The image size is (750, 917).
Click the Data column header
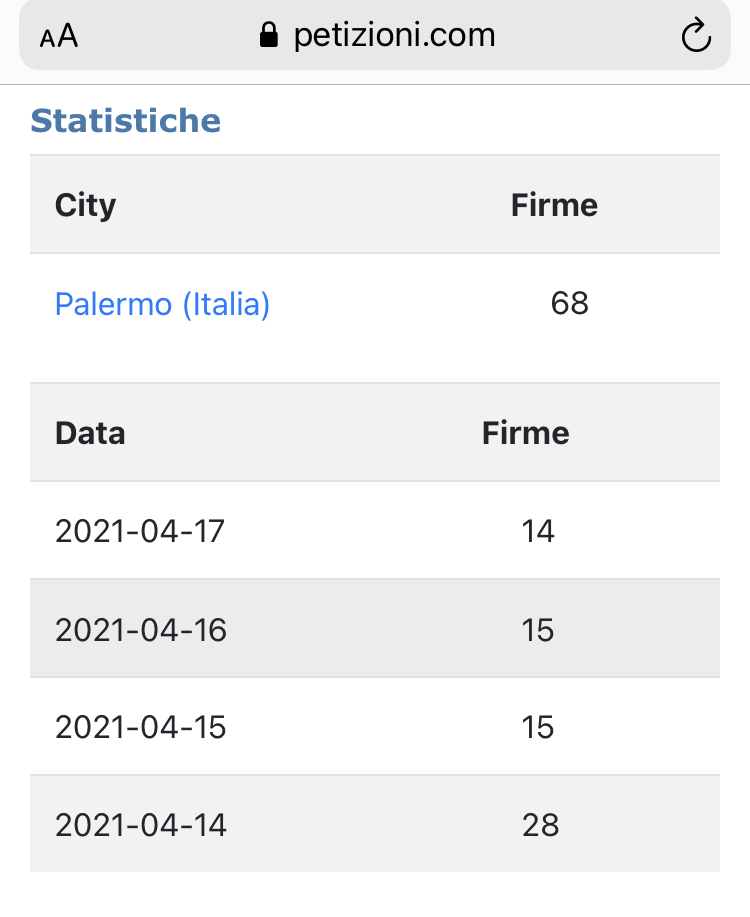90,433
